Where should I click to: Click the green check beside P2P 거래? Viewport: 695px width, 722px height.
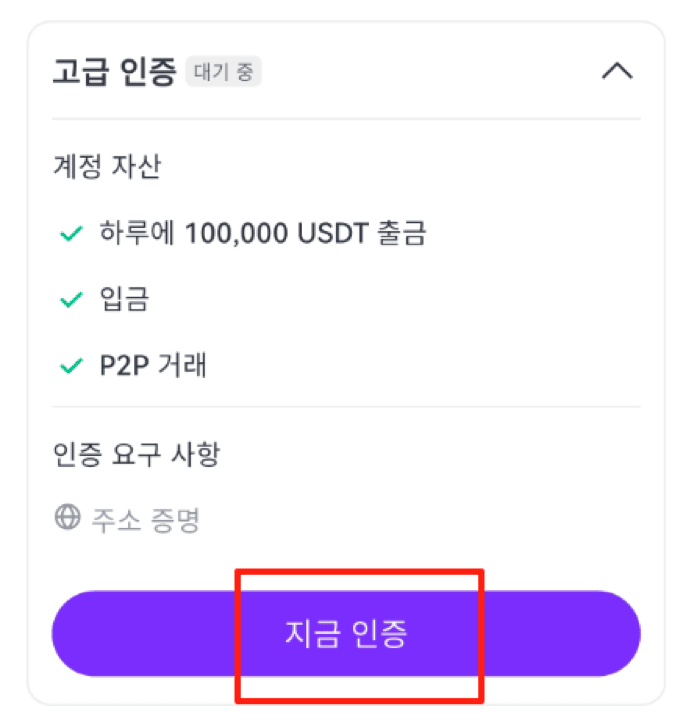click(71, 366)
